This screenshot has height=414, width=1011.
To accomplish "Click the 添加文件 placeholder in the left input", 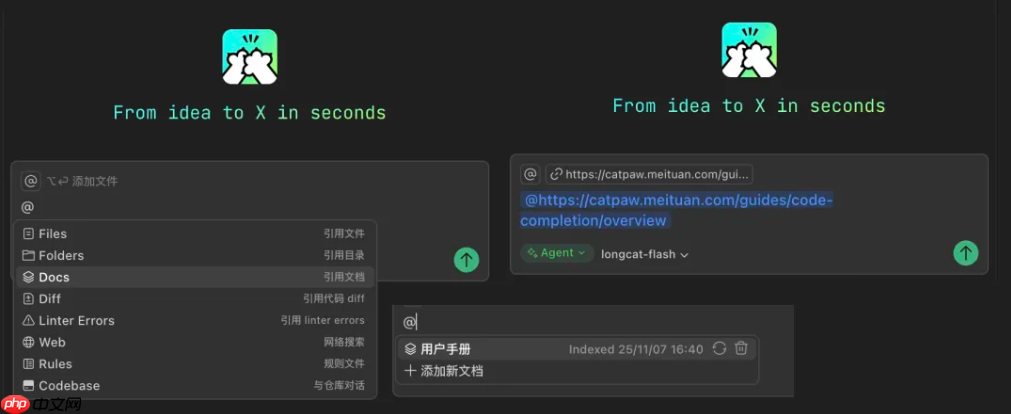I will point(95,181).
